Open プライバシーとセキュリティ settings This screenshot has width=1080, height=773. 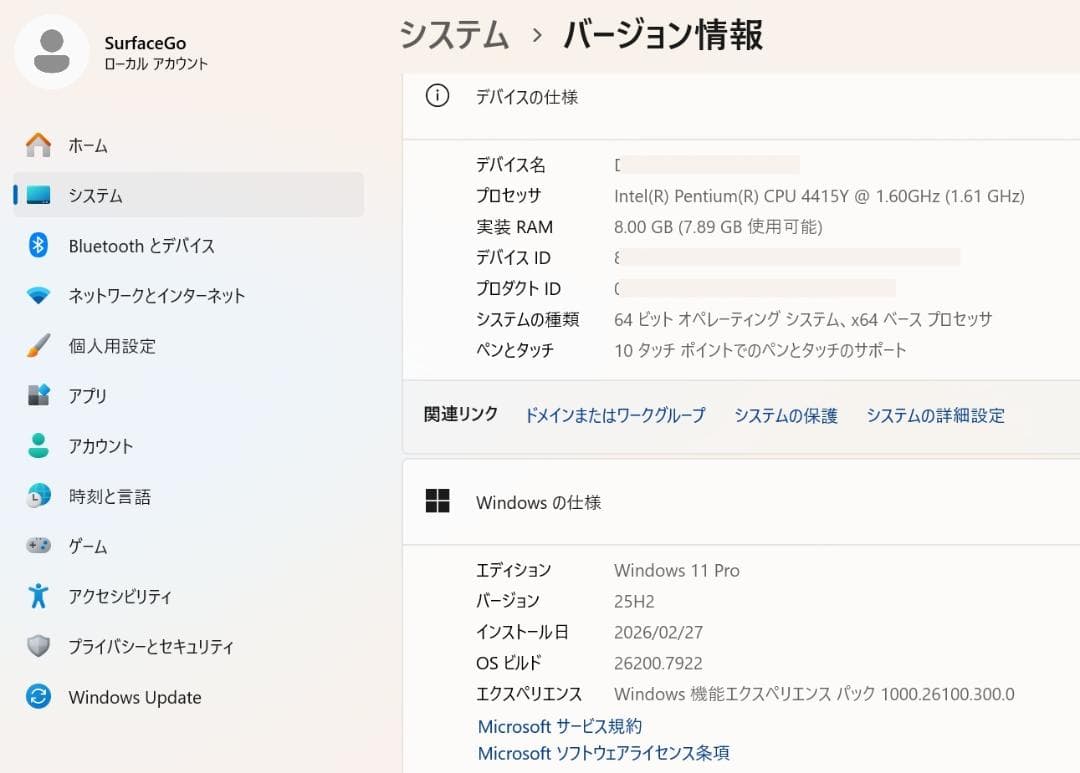(188, 647)
